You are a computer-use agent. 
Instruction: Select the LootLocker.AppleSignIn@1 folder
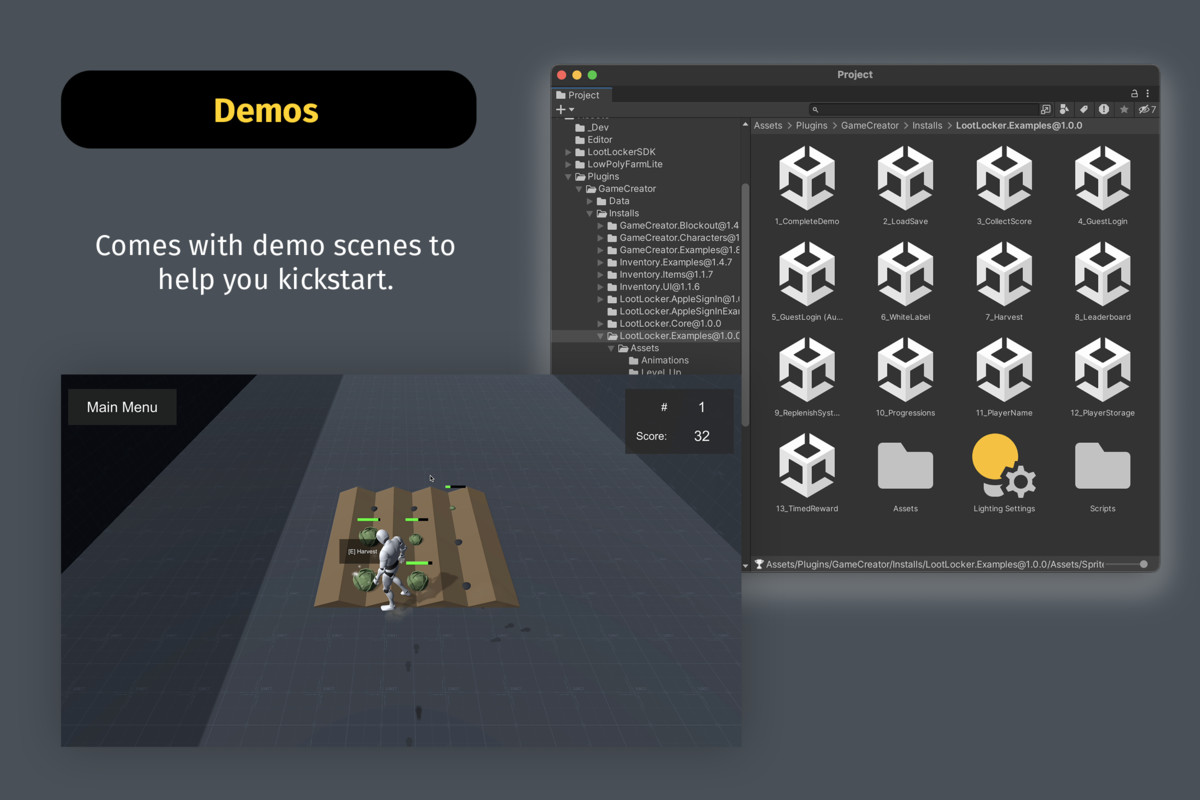click(x=673, y=299)
